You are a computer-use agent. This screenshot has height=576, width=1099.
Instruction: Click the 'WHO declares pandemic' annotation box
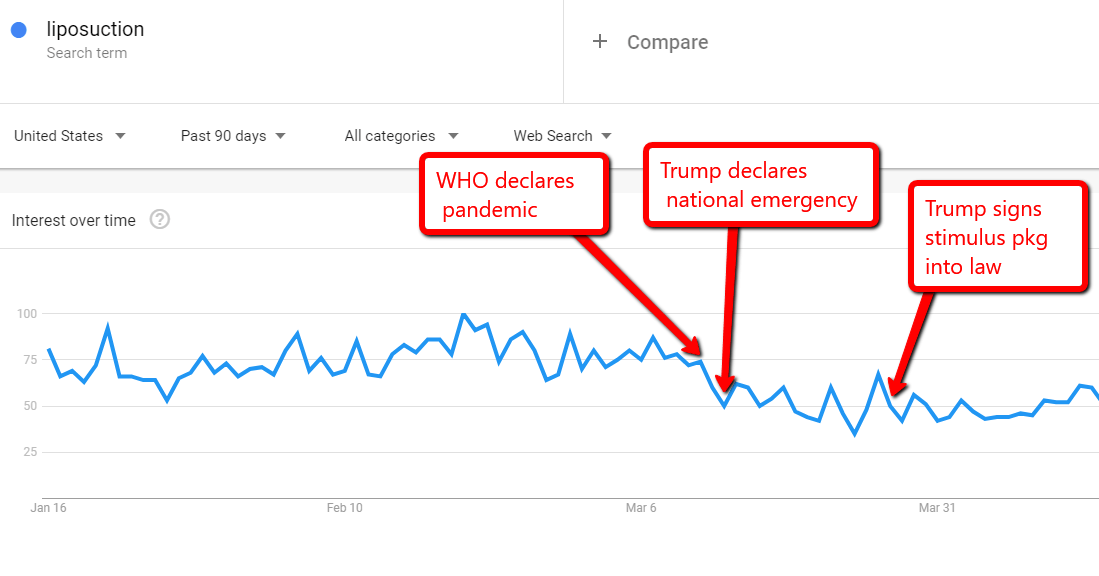pyautogui.click(x=514, y=193)
